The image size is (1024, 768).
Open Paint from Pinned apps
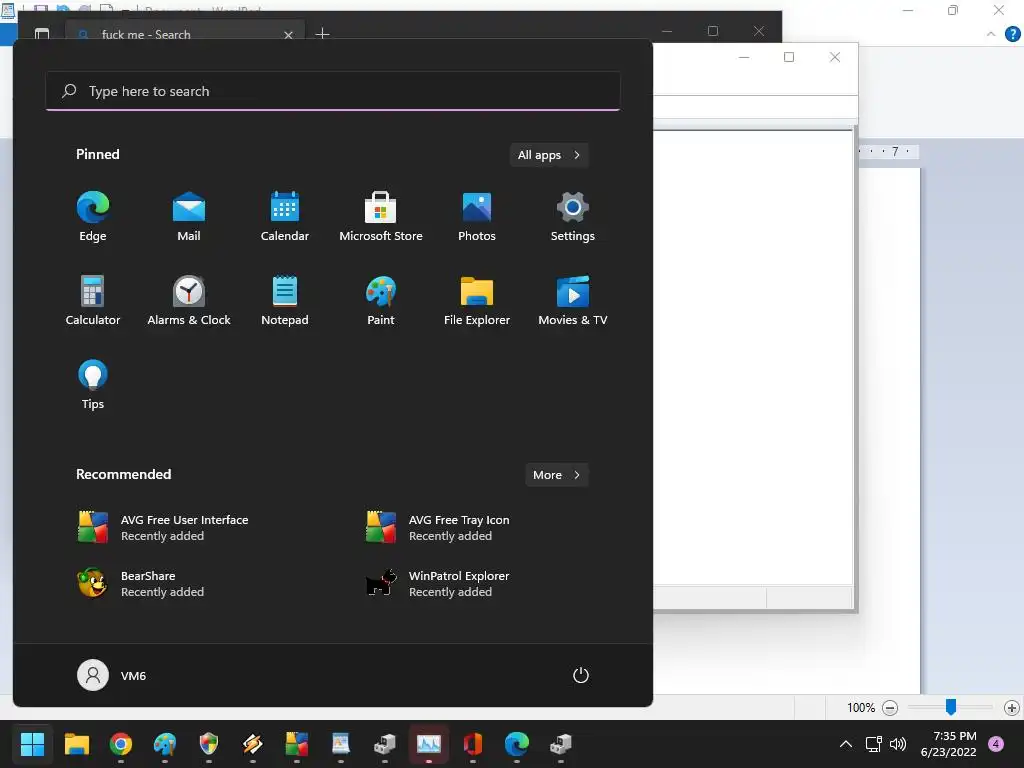tap(381, 301)
